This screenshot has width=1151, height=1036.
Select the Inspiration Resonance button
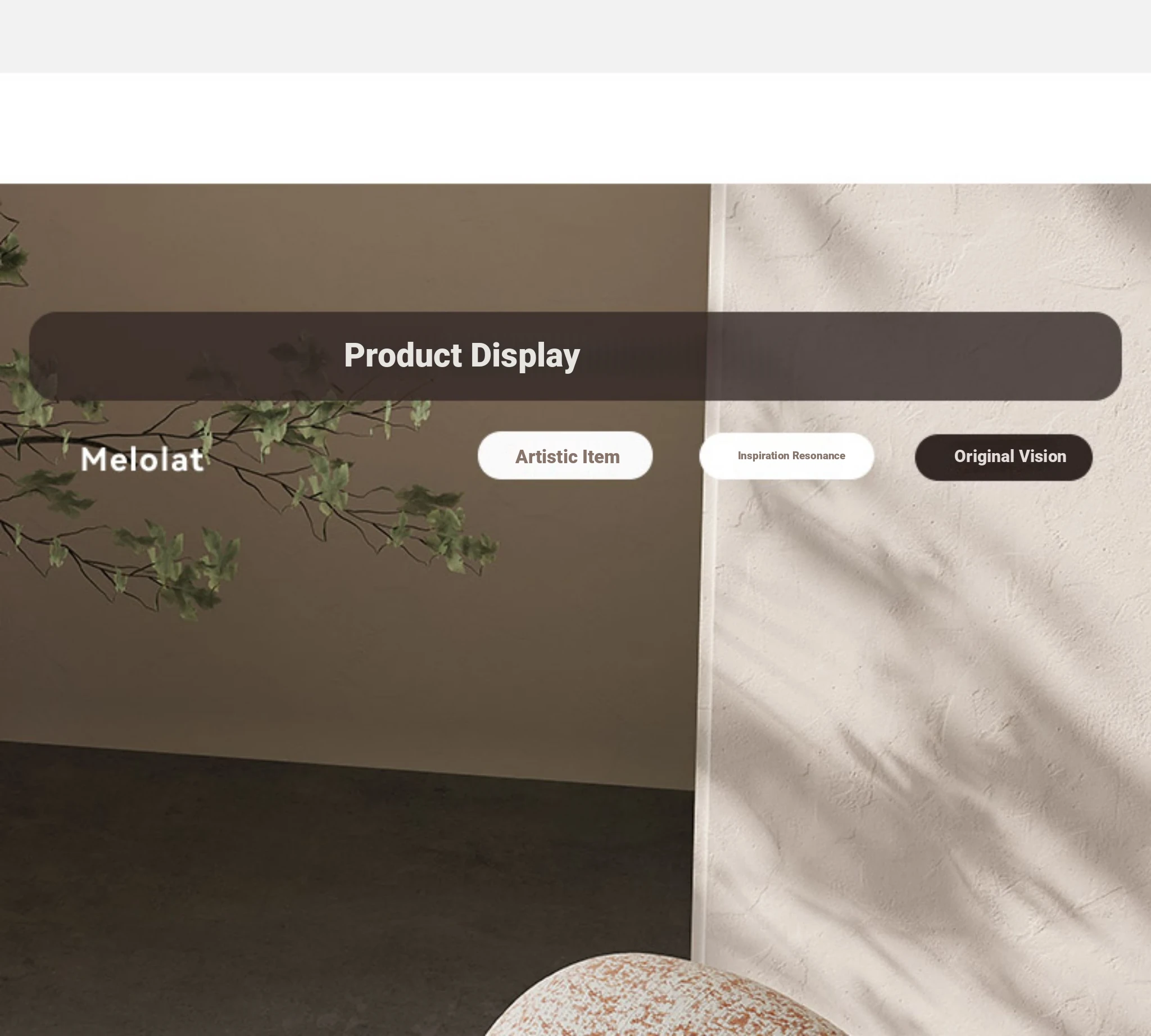(787, 456)
